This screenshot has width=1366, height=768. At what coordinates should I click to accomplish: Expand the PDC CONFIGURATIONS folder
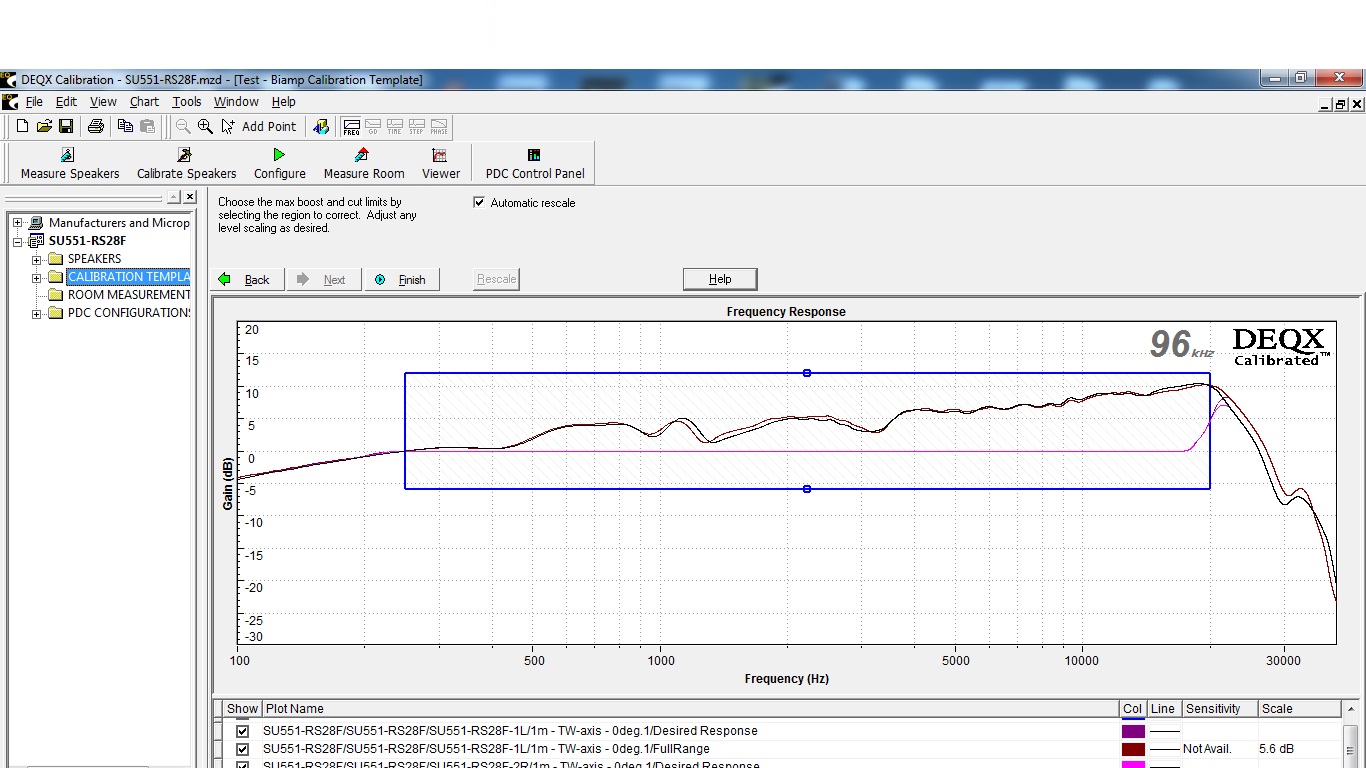point(36,313)
